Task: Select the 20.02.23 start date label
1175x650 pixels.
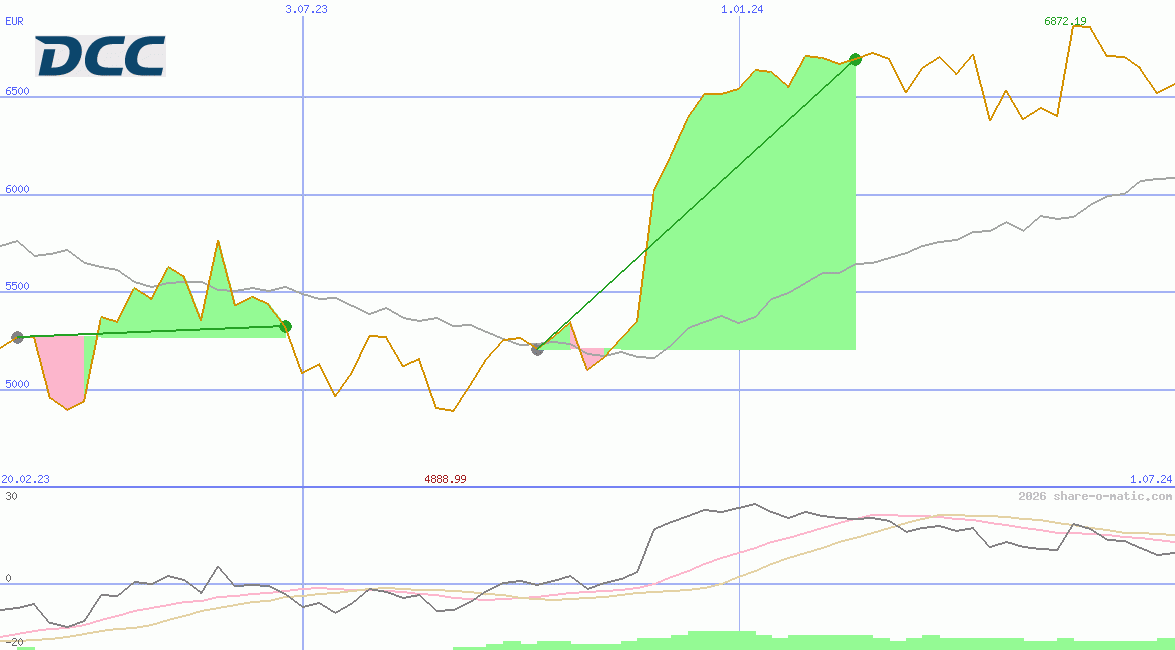Action: 24,479
